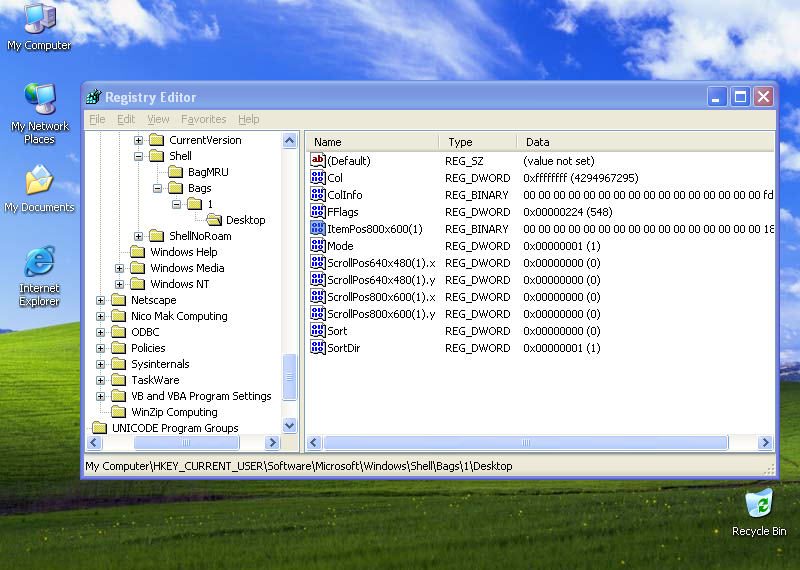Click the values pane horizontal scrollbar thumb
The height and width of the screenshot is (570, 800).
(526, 442)
